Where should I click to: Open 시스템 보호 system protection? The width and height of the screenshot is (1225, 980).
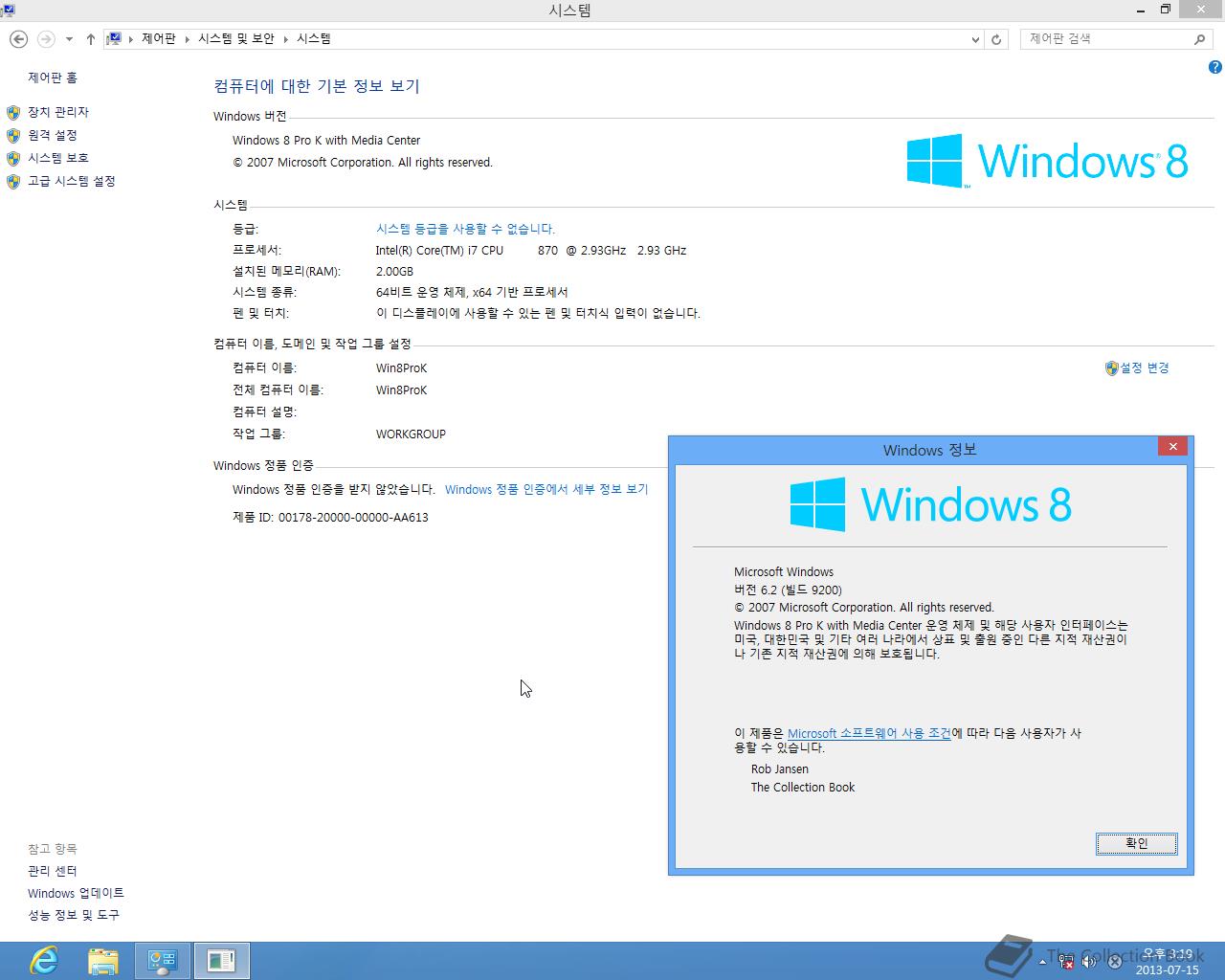[58, 158]
